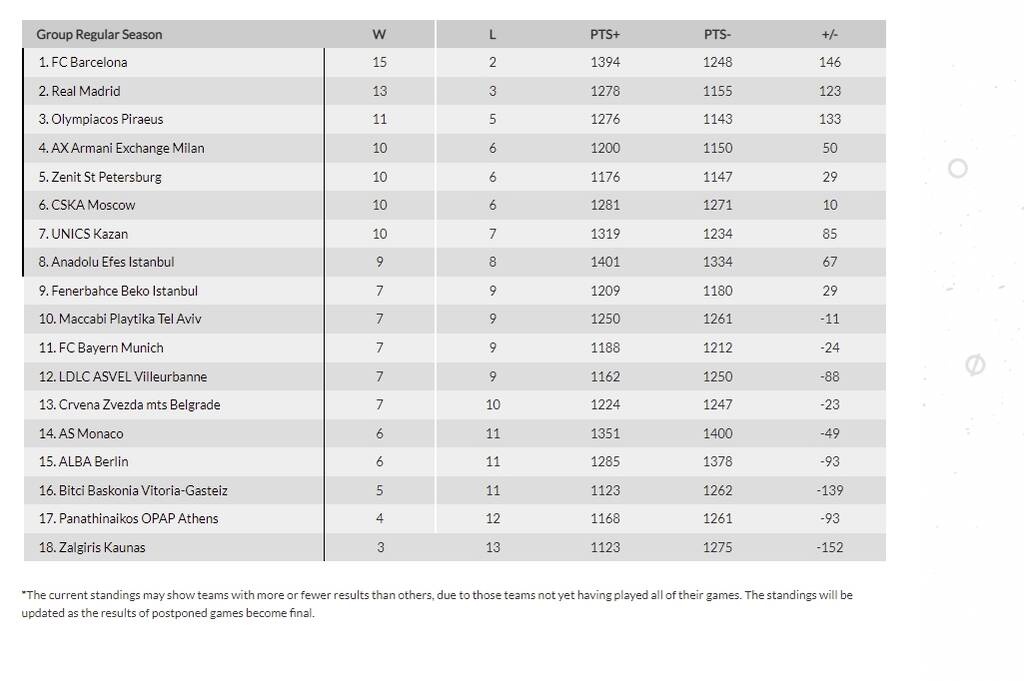Click the PTS- column header

[x=717, y=34]
